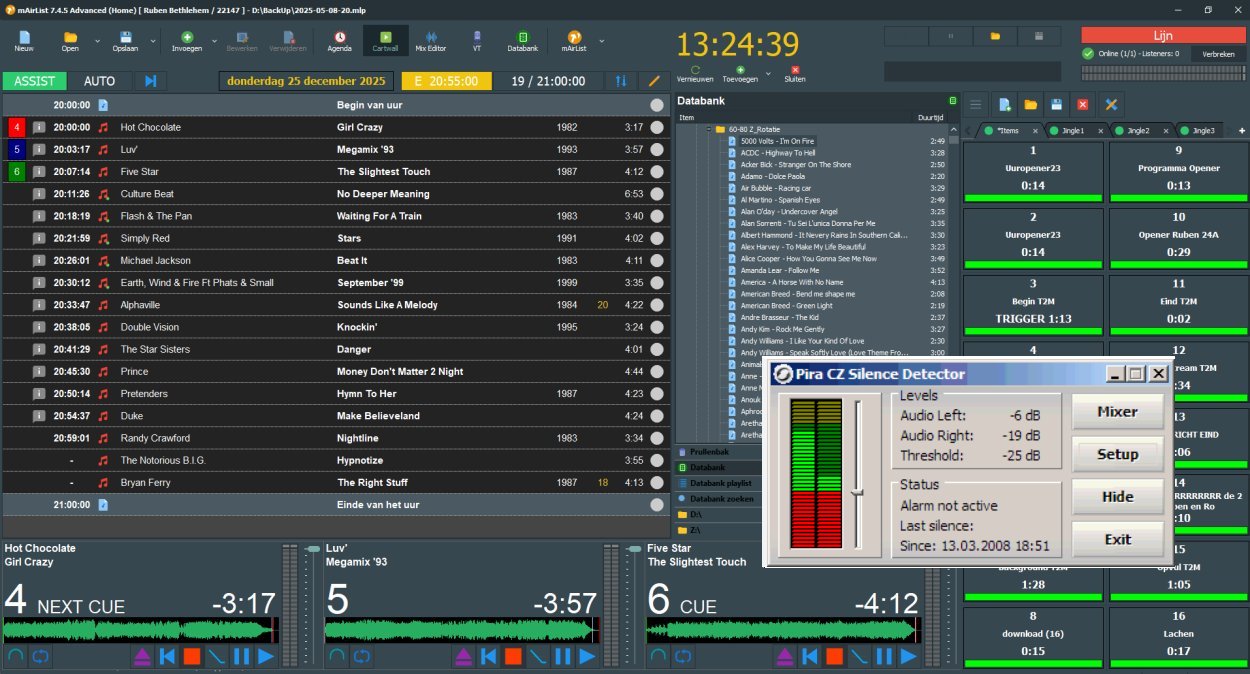
Task: Expand the mAirList dropdown arrow
Action: 603,40
